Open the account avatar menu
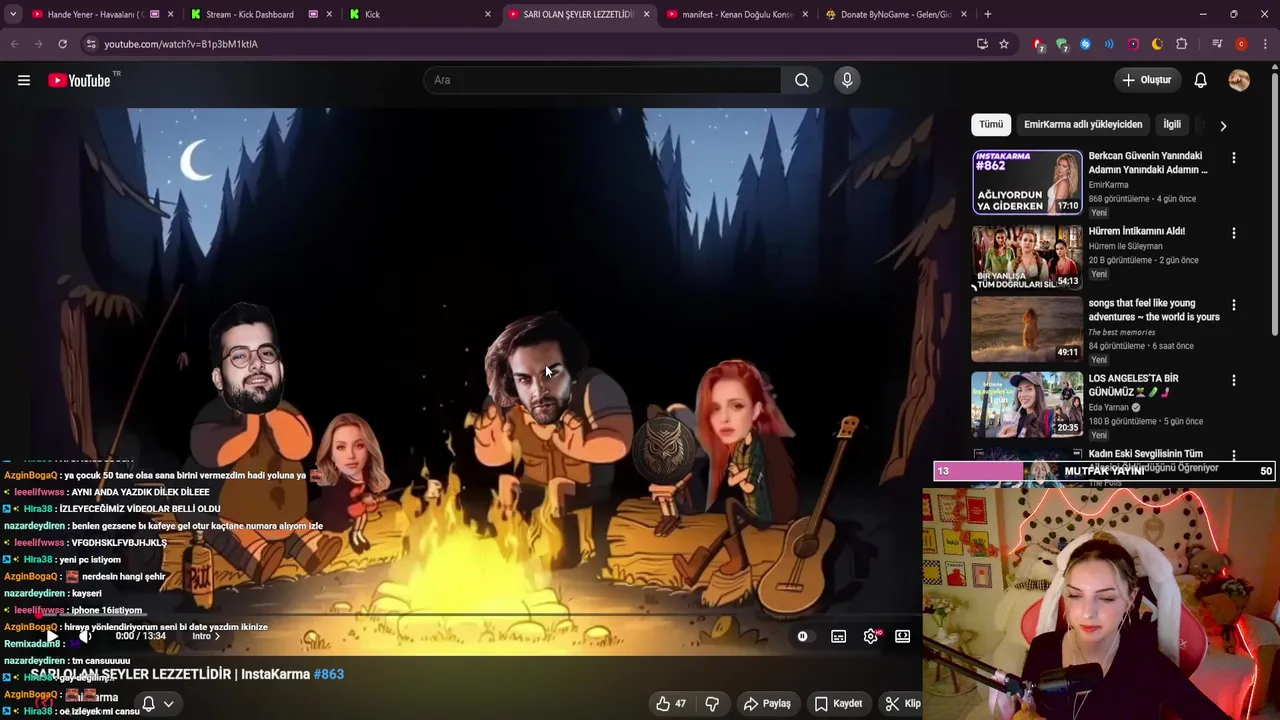The height and width of the screenshot is (720, 1280). point(1239,80)
